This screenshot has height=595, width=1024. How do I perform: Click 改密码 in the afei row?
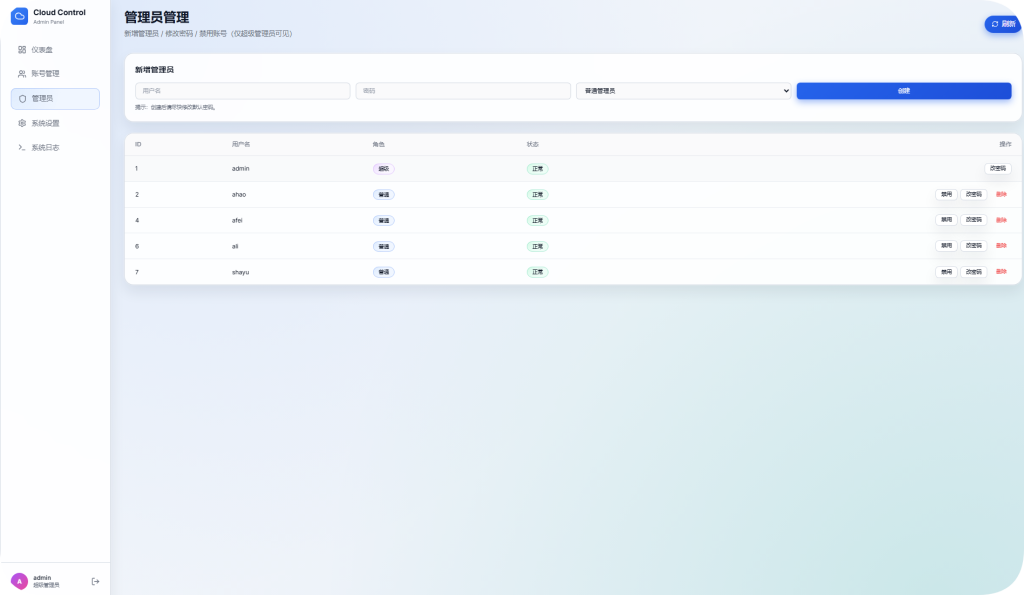[974, 220]
